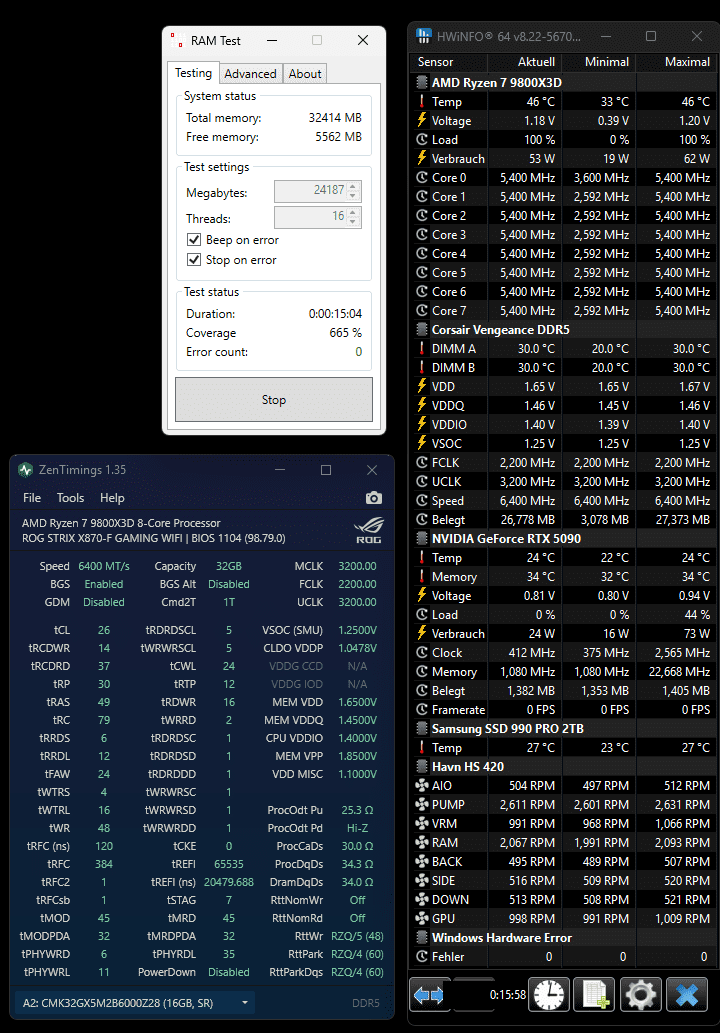Click the tCL value 26 in ZenTimings
This screenshot has height=1033, width=720.
pos(104,630)
